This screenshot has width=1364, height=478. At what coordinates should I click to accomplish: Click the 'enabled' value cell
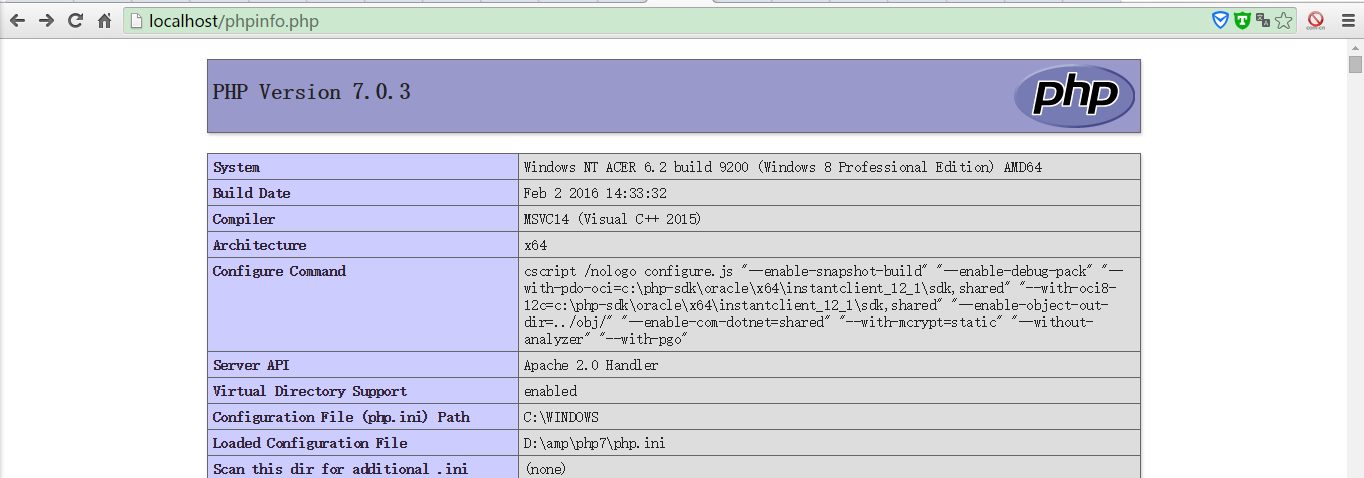click(x=829, y=391)
